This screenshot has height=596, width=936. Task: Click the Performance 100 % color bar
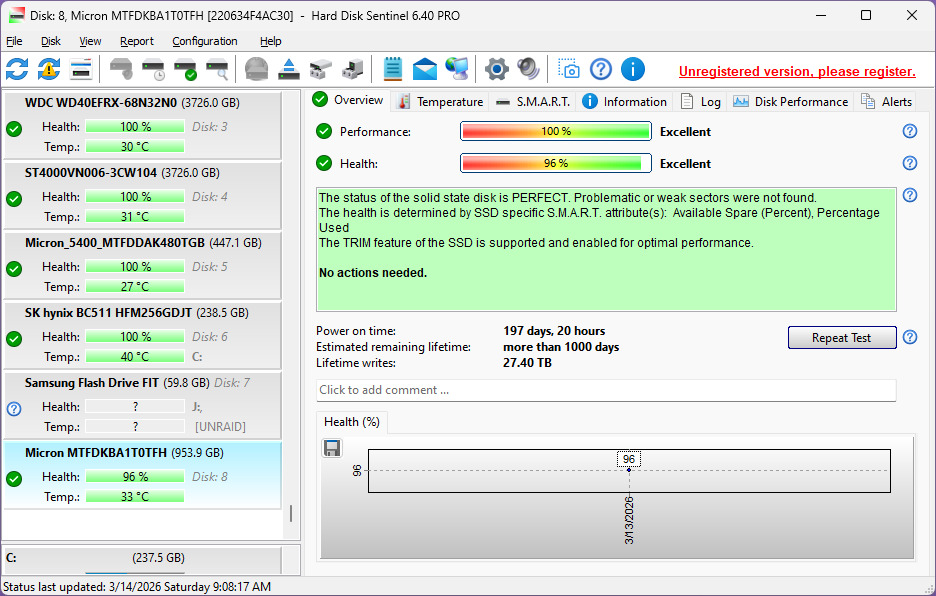[x=556, y=131]
